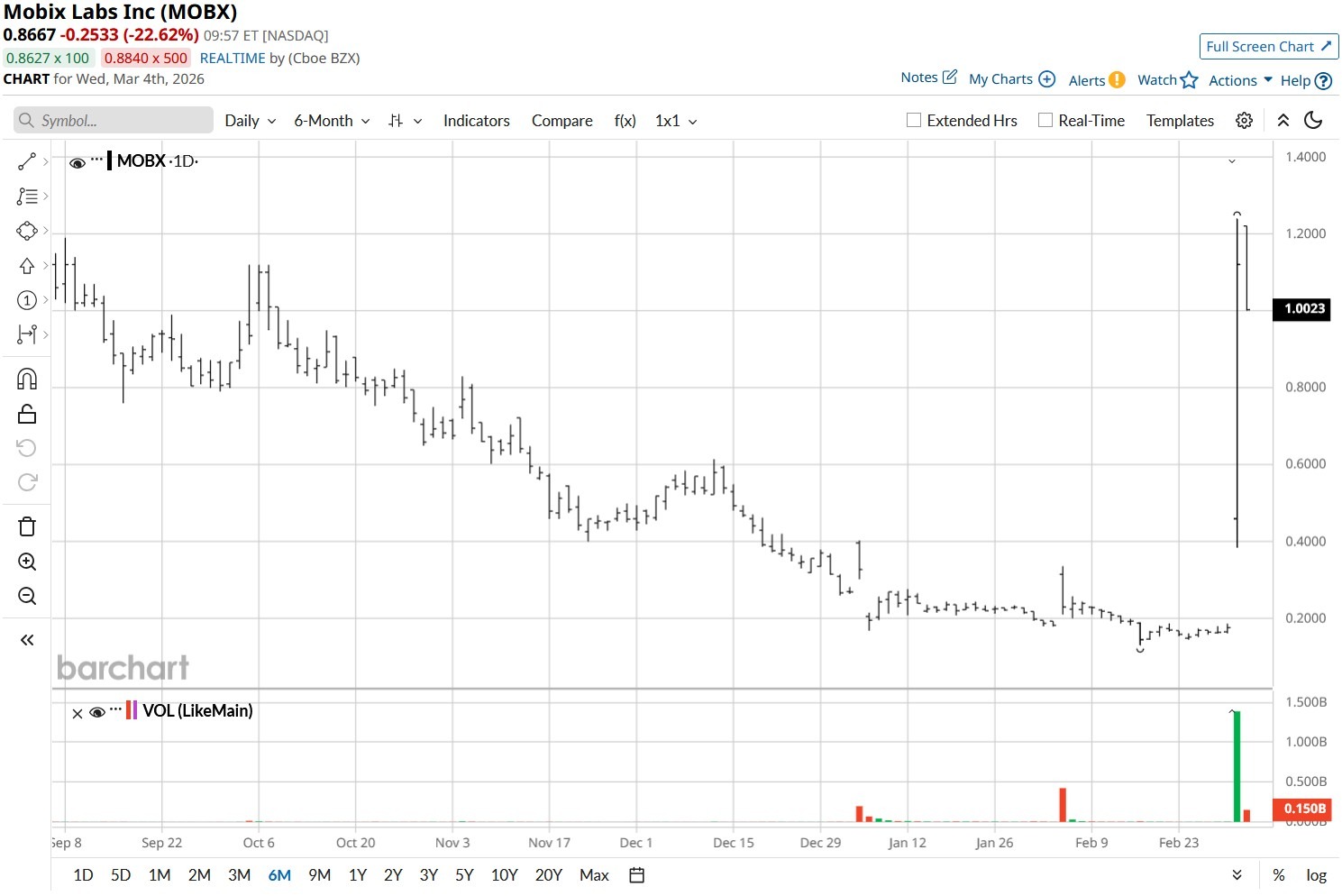Open the MOBX series options ellipsis
This screenshot has width=1342, height=896.
(97, 160)
